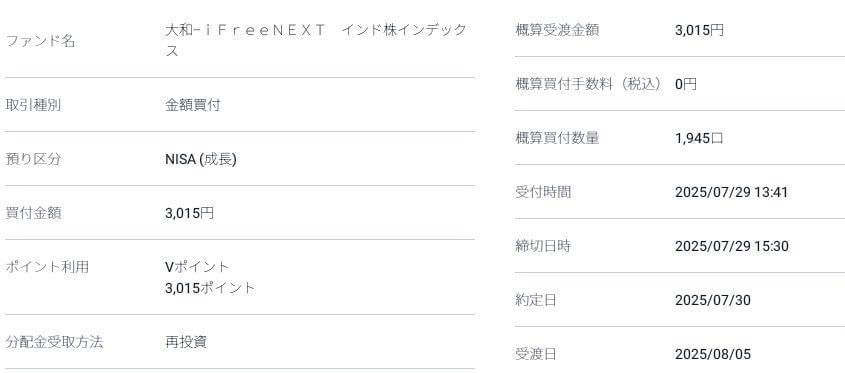
Task: Select the 再投資 distribution method value
Action: coord(186,342)
